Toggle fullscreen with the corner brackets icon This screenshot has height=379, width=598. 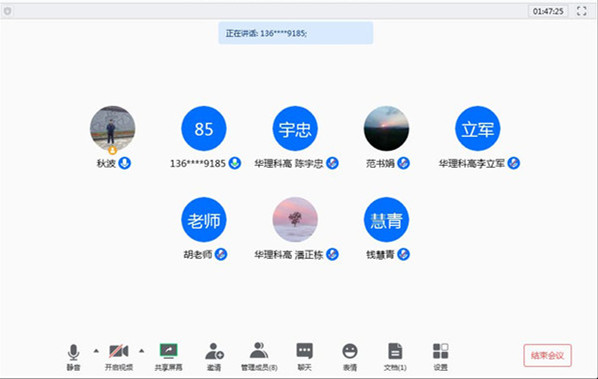[x=582, y=11]
